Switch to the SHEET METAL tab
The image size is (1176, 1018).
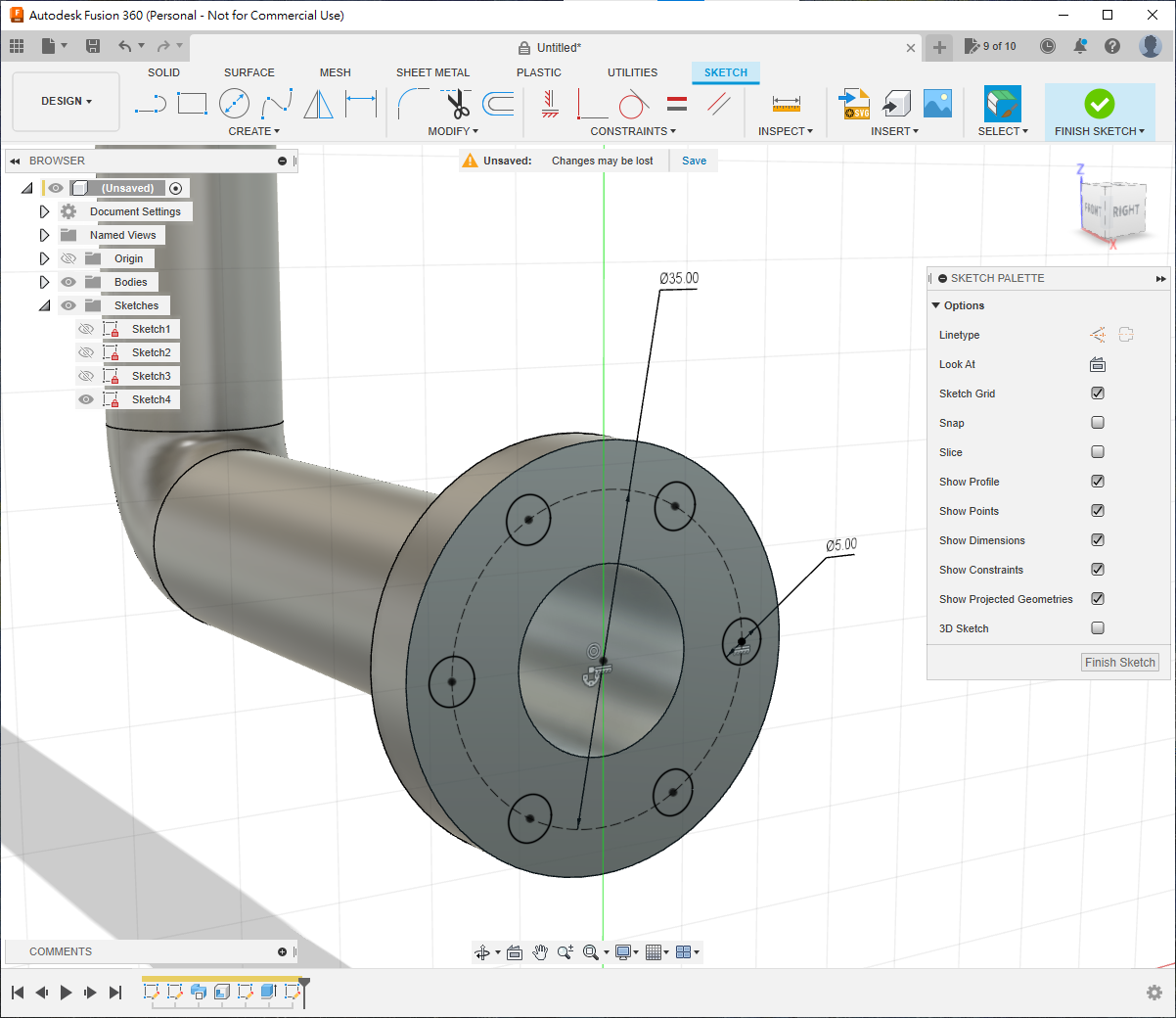click(432, 72)
